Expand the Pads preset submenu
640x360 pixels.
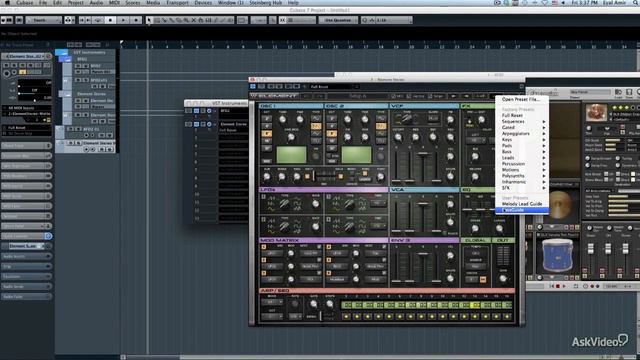[522, 146]
